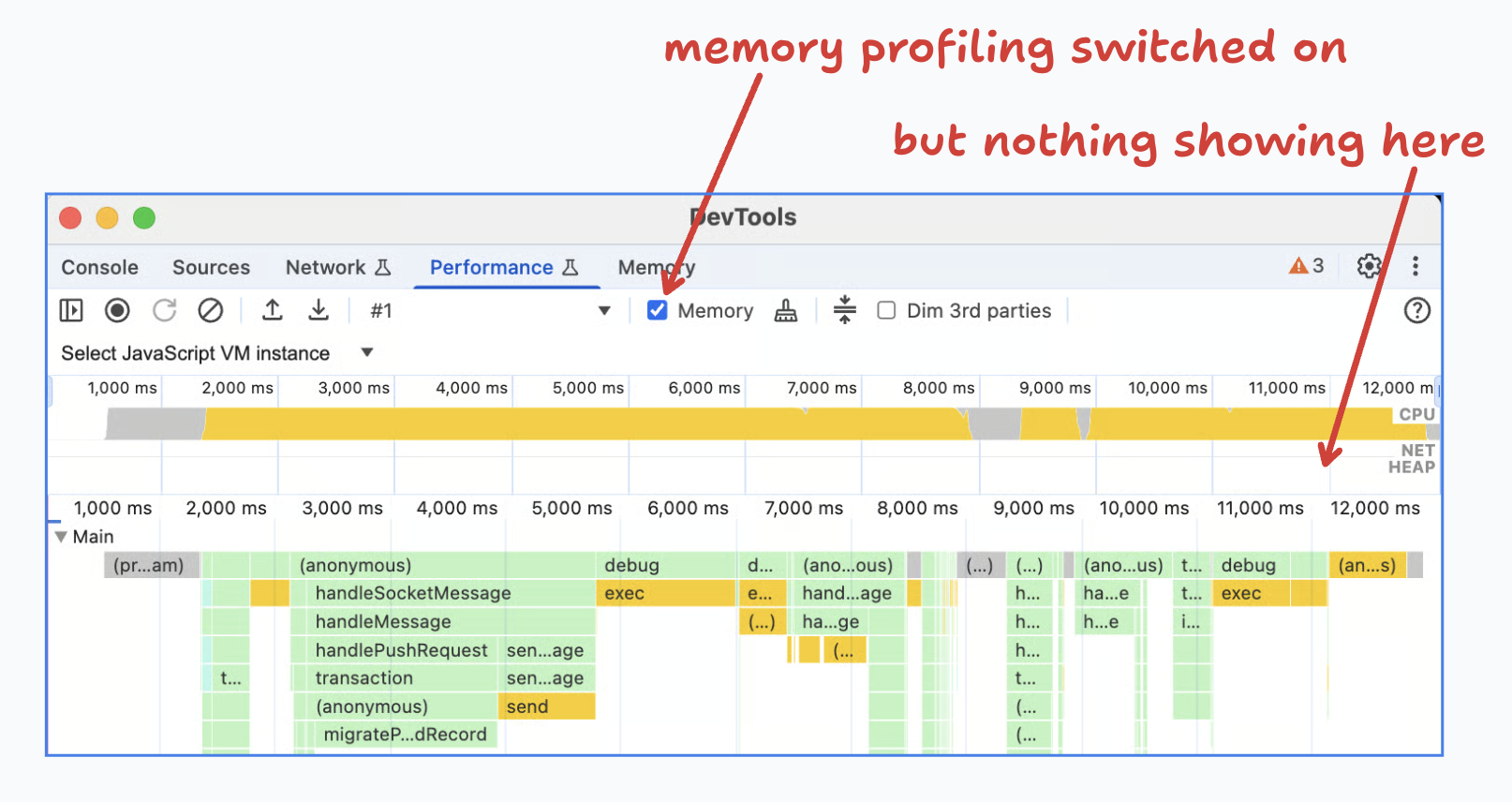Select the h...e flame entry
This screenshot has width=1512, height=802.
tap(1106, 621)
